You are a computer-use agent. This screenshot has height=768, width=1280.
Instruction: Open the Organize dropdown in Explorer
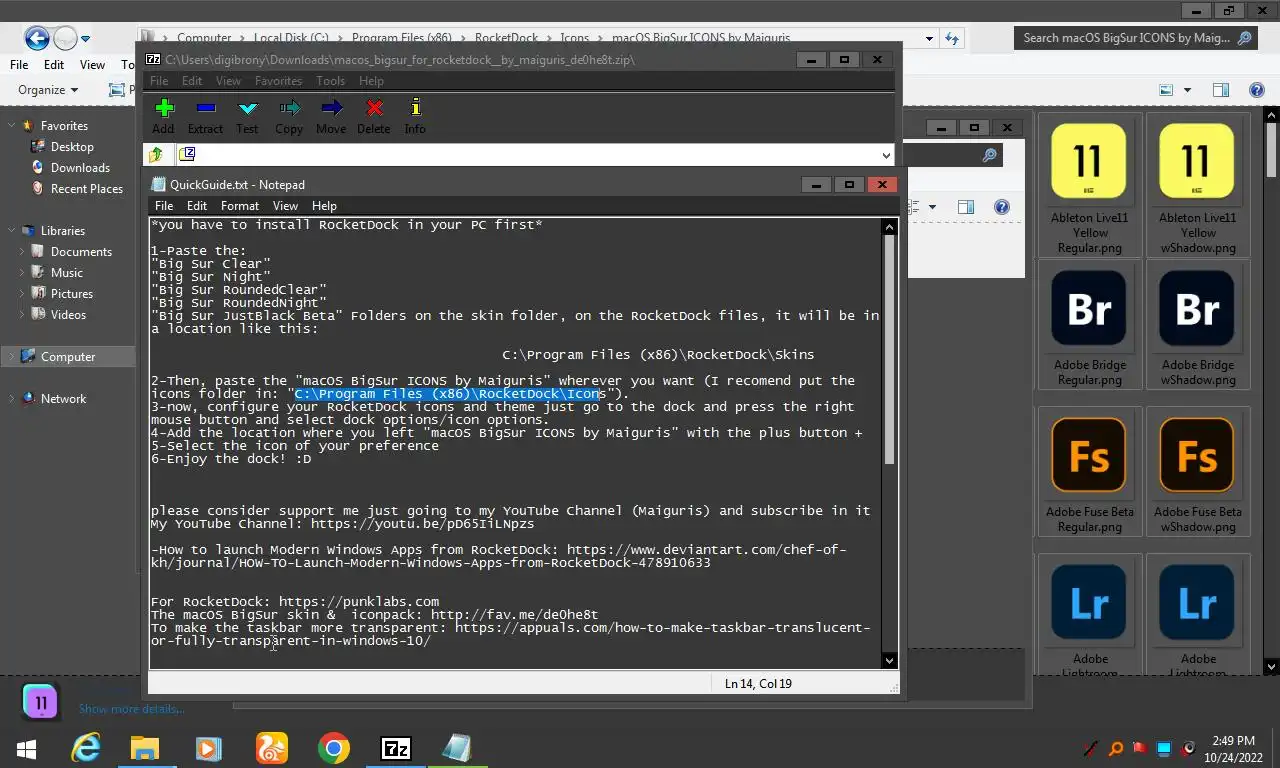point(47,90)
